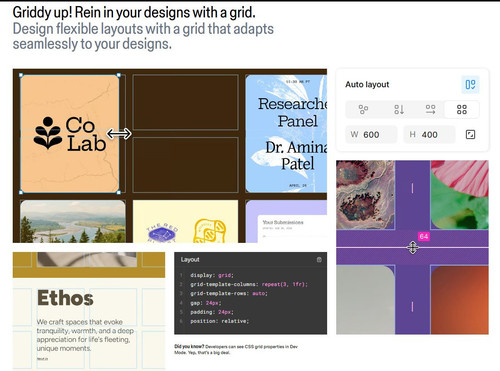This screenshot has width=500, height=371.
Task: Click the 'Griddy up!' headline
Action: 134,13
